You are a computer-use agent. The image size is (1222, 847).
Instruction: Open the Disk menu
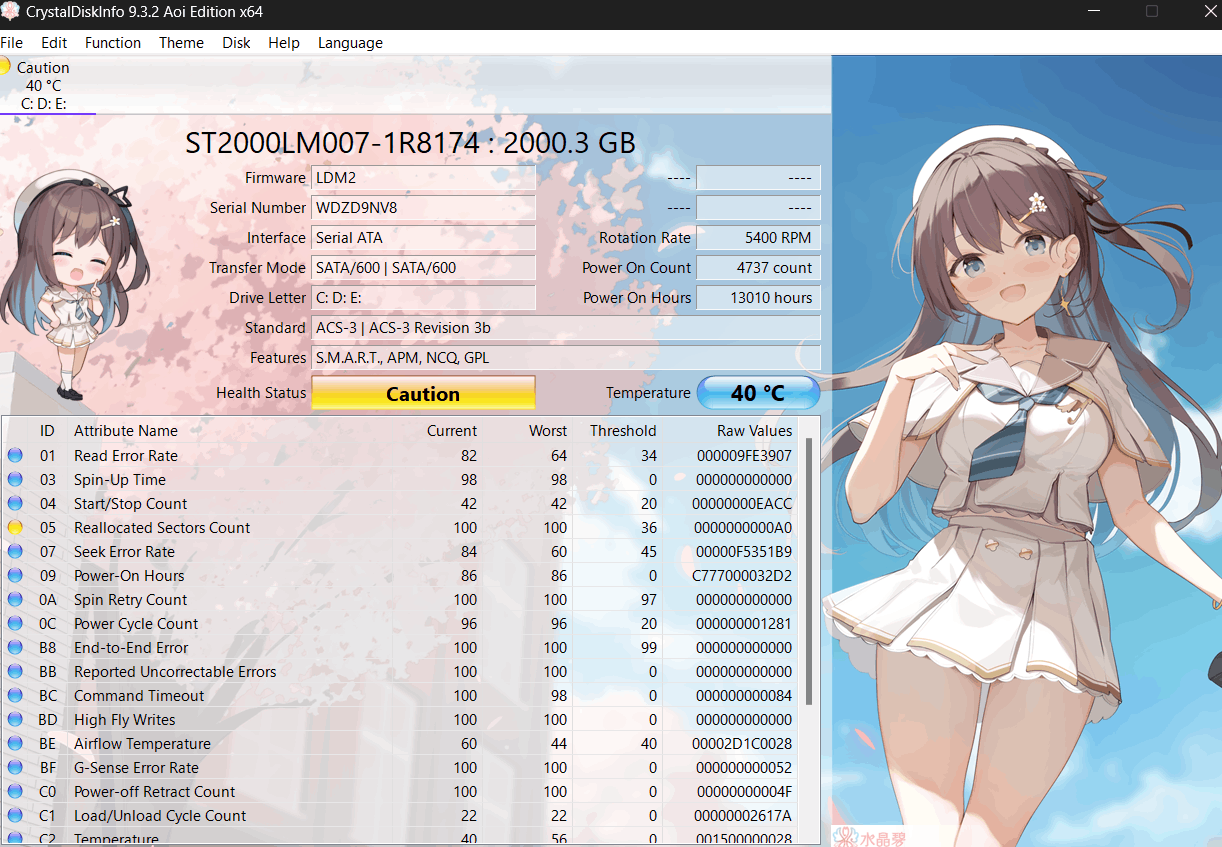coord(236,43)
